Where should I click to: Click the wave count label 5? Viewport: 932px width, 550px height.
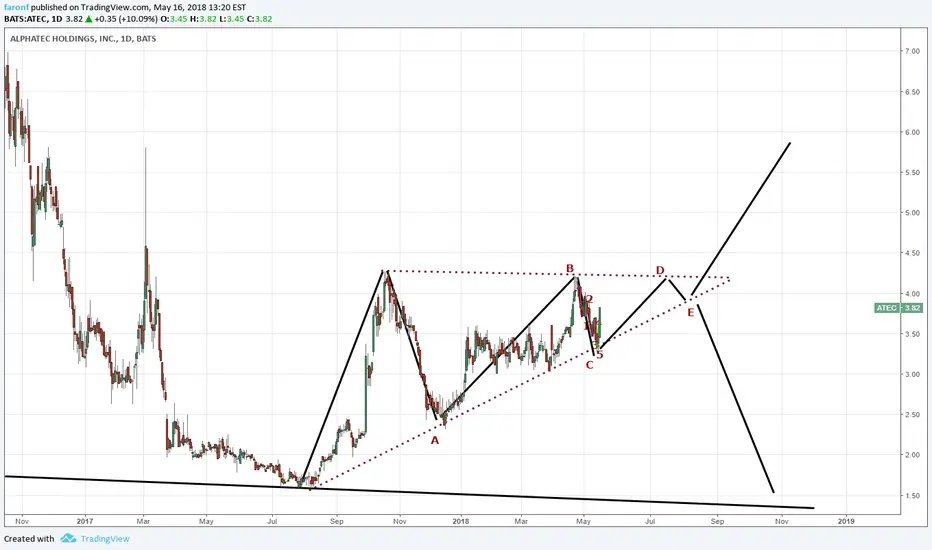(600, 355)
